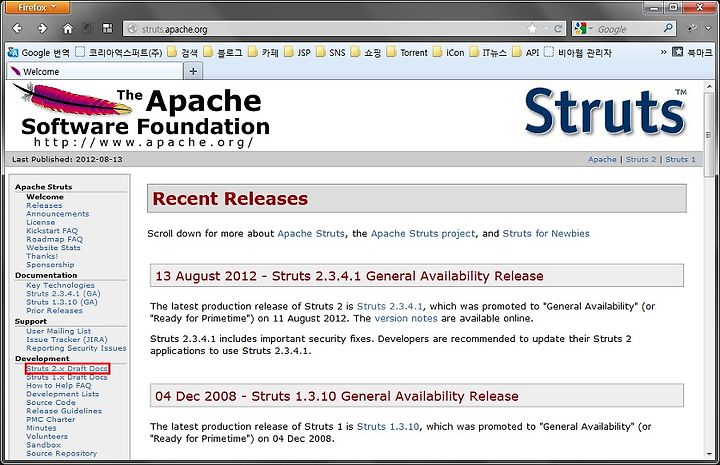This screenshot has height=465, width=720.
Task: Open the License sidebar link
Action: click(x=40, y=222)
